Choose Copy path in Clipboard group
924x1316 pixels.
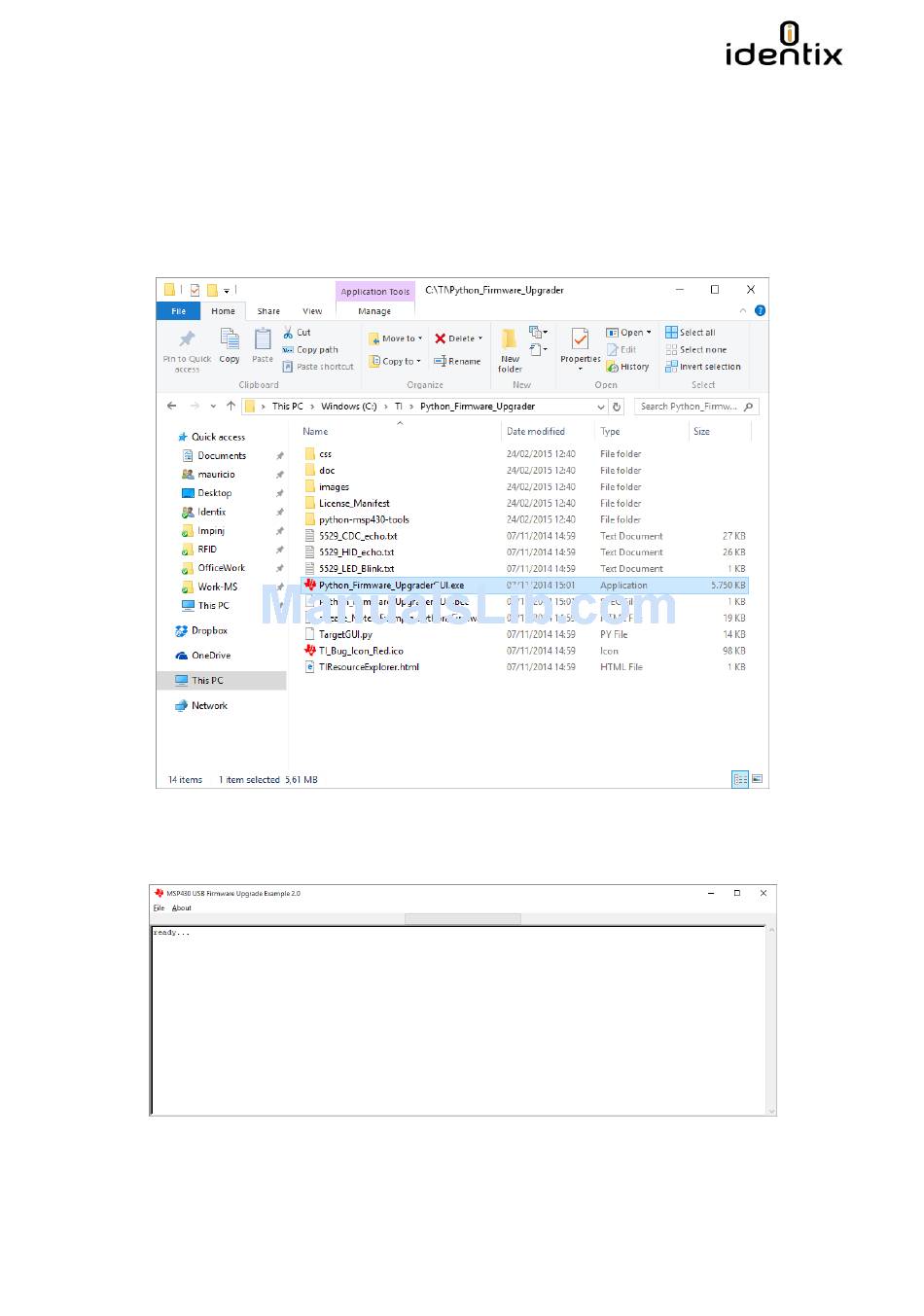(310, 350)
